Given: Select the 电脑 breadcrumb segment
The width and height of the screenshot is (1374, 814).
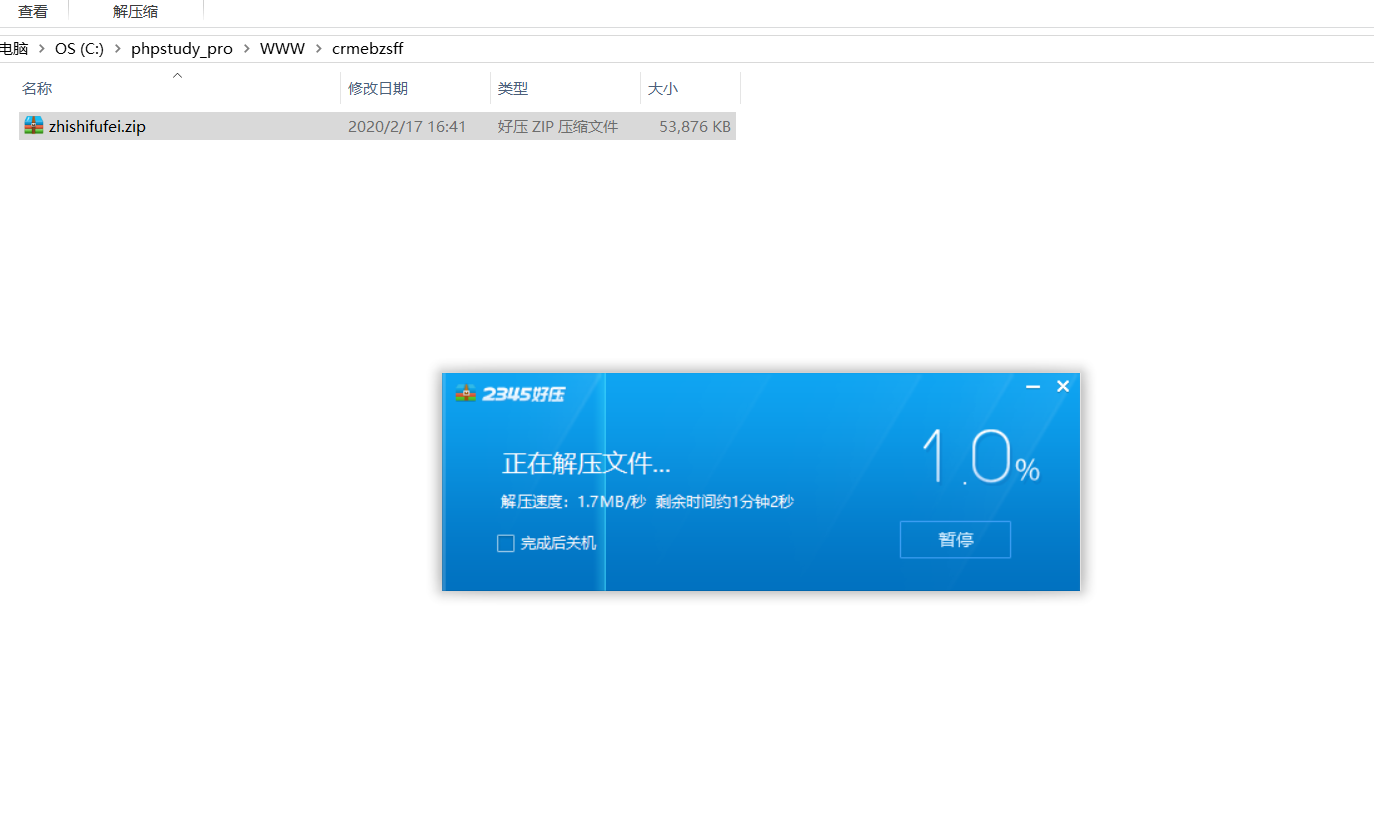Looking at the screenshot, I should coord(13,48).
